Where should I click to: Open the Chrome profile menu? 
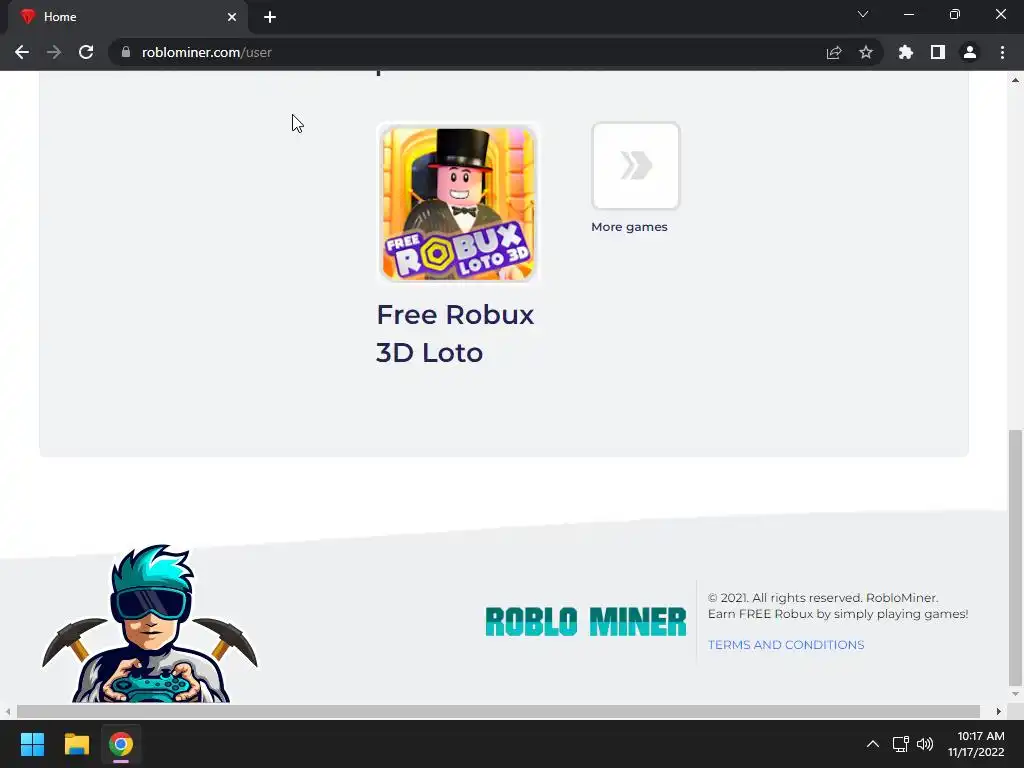970,52
